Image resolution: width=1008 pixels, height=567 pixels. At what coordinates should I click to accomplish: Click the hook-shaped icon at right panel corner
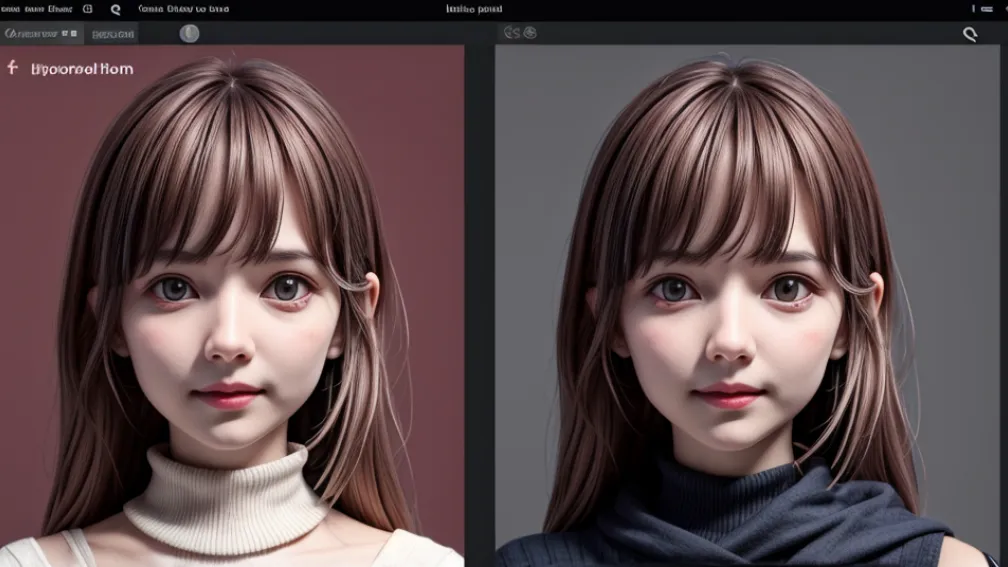pos(969,35)
